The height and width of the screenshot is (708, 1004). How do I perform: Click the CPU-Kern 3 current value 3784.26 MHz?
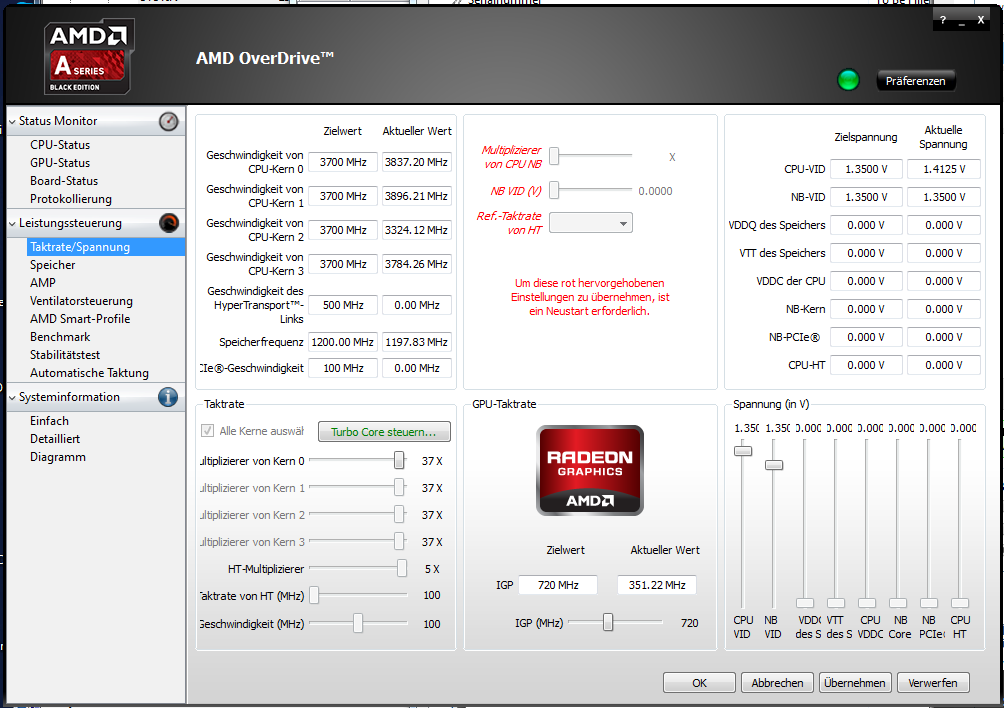[x=416, y=264]
